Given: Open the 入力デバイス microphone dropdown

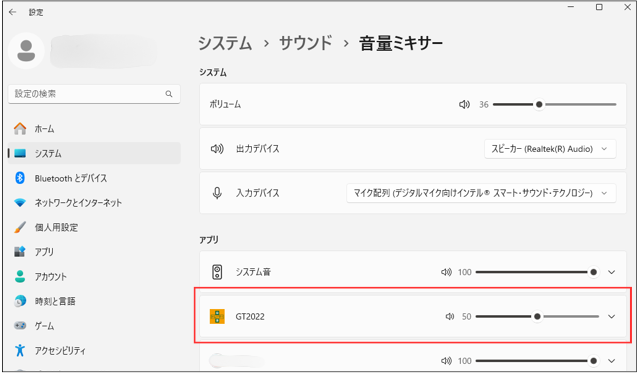Looking at the screenshot, I should [x=481, y=193].
